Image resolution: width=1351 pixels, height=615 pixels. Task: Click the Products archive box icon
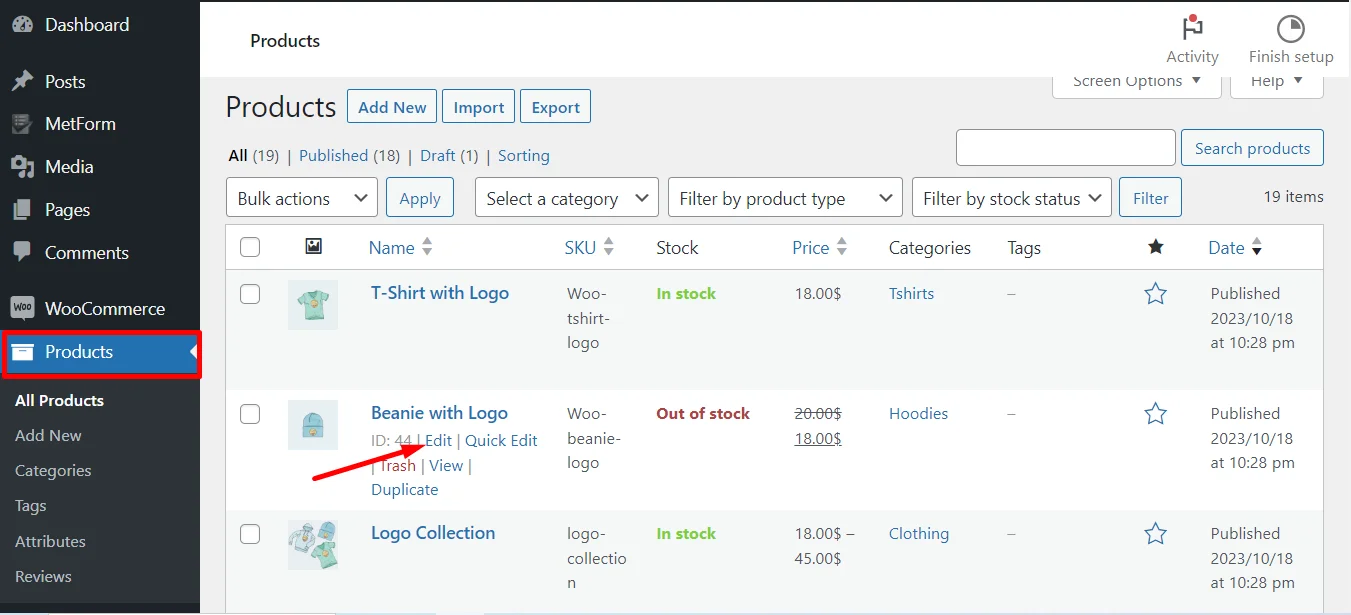22,352
